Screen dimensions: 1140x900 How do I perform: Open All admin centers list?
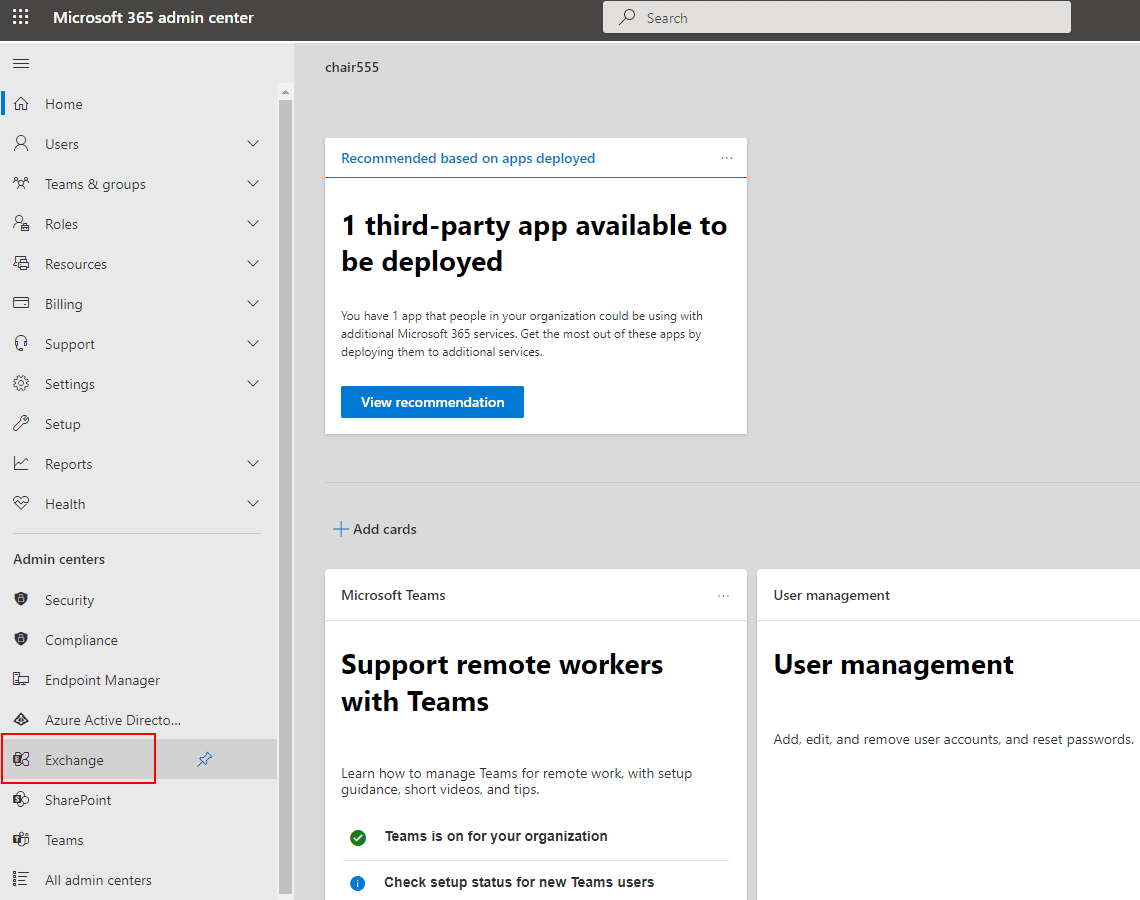click(x=97, y=880)
